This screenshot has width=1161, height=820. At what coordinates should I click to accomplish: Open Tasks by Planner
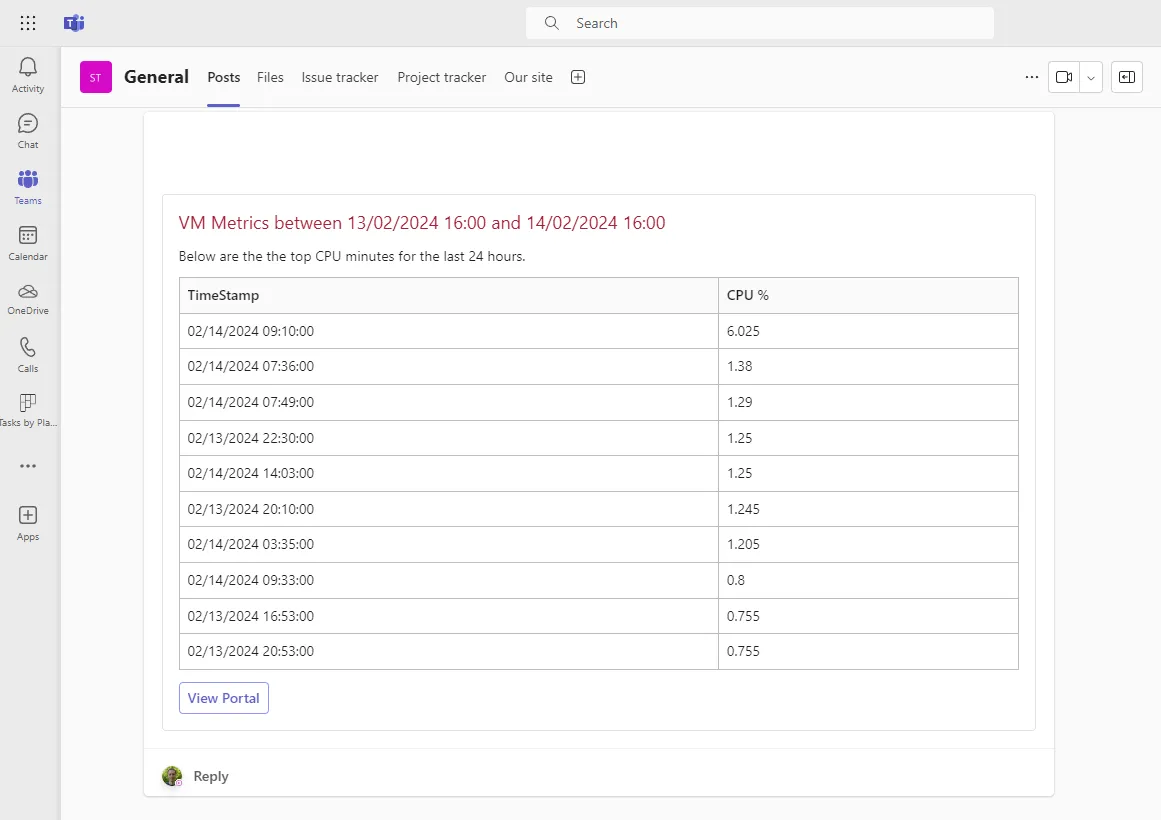tap(27, 408)
